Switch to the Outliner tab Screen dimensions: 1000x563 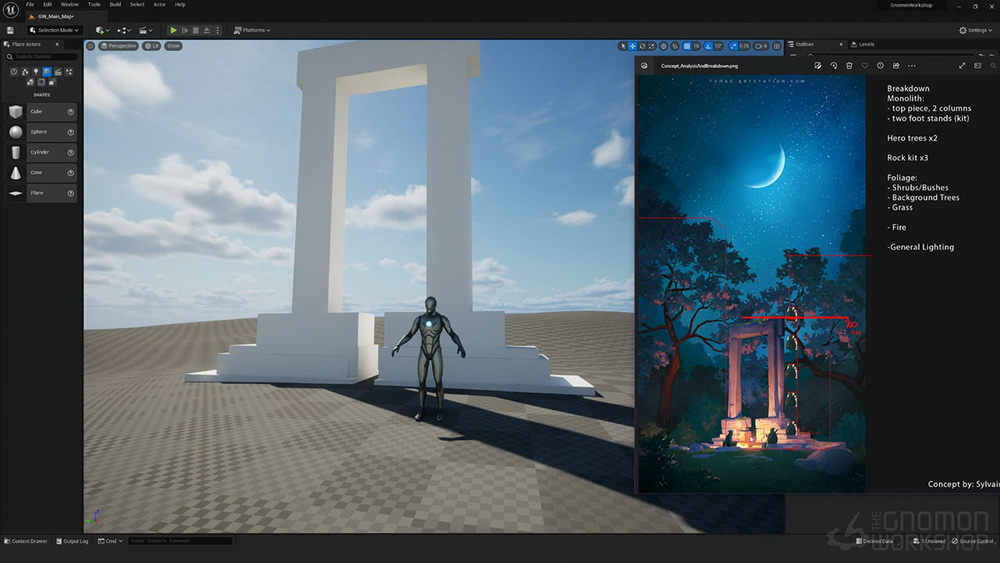tap(804, 44)
